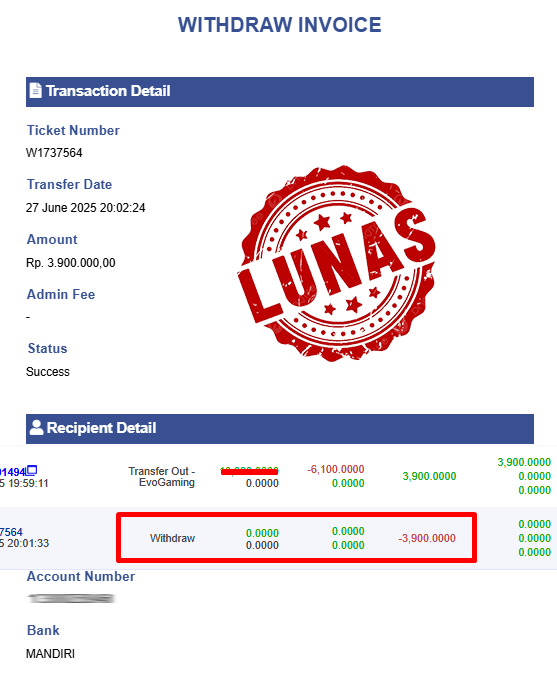Screen dimensions: 557x683
Task: Click the Amount label
Action: coord(52,239)
